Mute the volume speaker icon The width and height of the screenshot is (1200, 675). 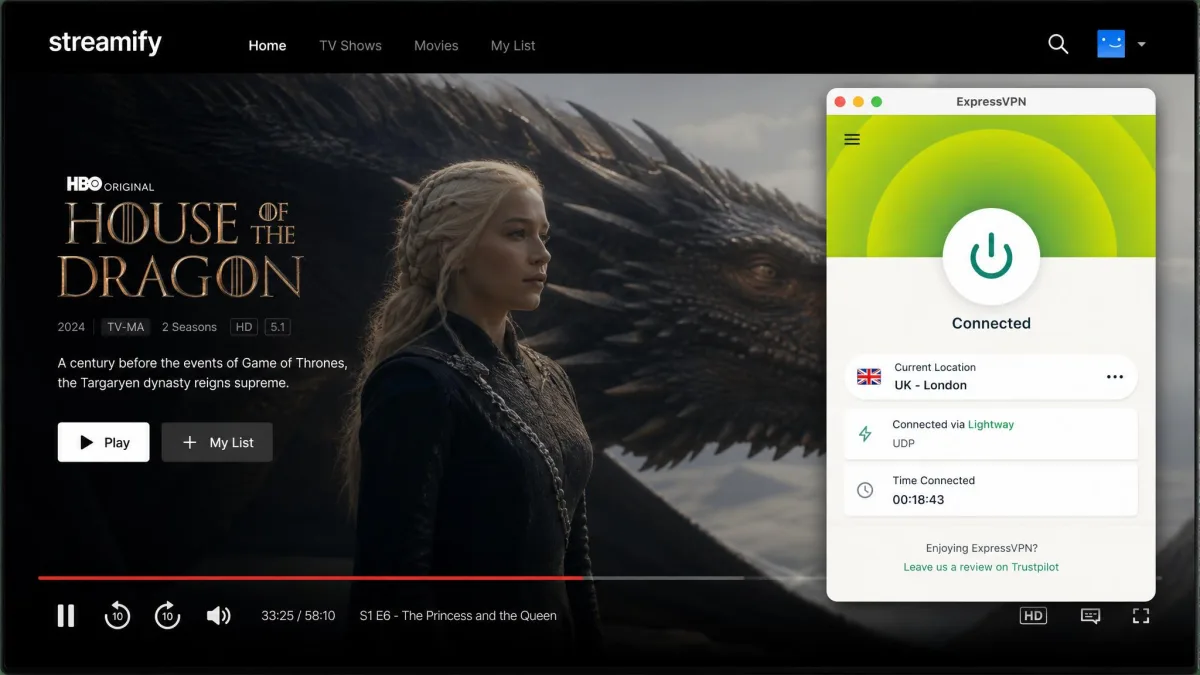(218, 616)
